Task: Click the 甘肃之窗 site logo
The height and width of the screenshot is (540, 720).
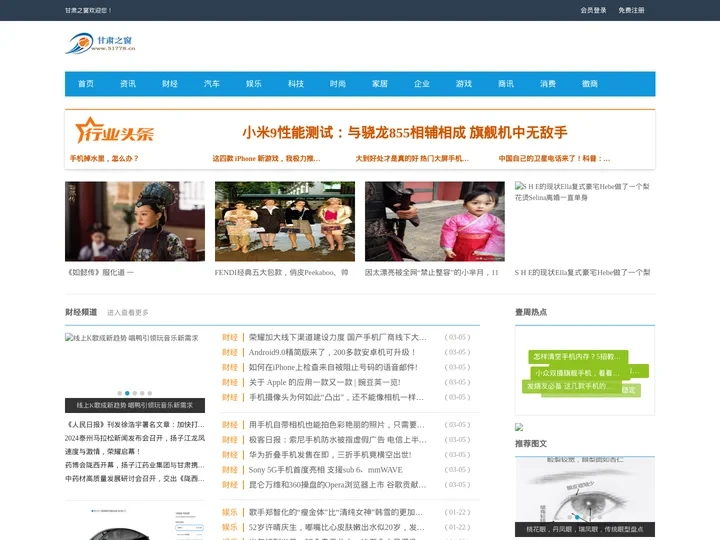Action: click(101, 43)
